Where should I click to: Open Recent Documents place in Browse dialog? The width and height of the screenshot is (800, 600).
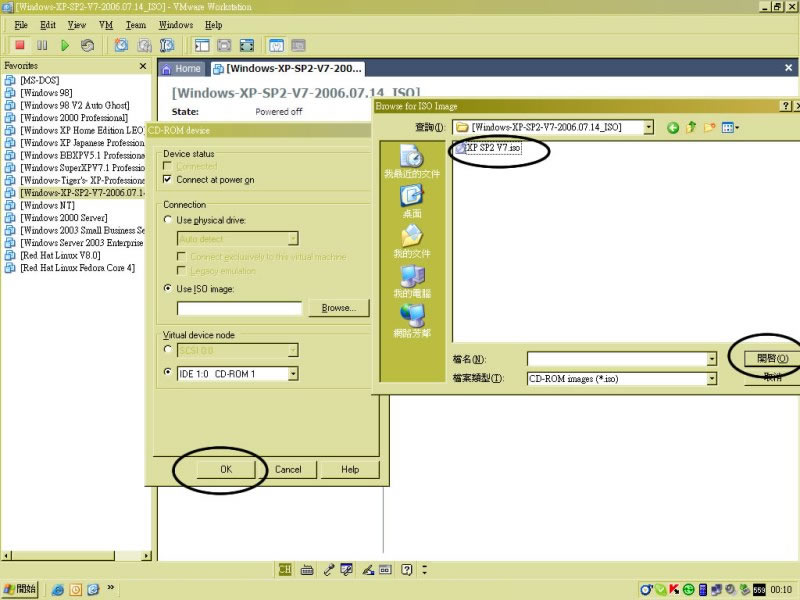[x=412, y=161]
